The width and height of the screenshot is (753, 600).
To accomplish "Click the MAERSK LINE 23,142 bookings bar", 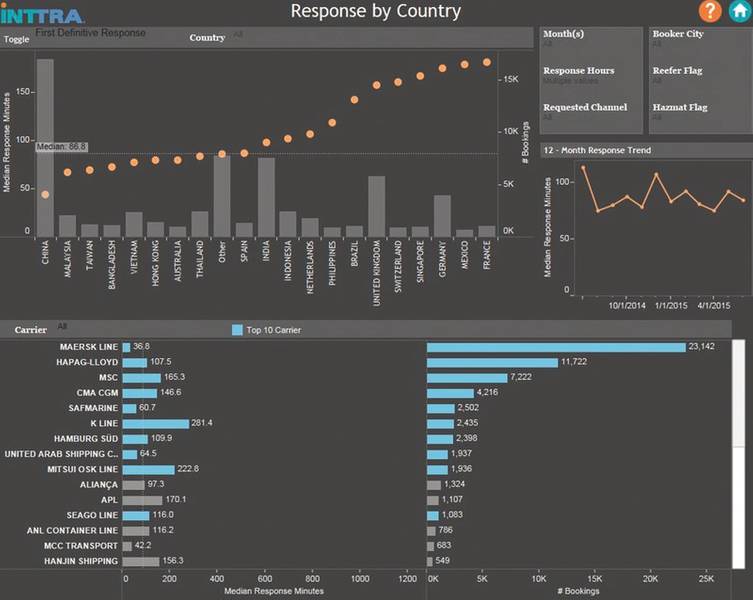I will [556, 347].
